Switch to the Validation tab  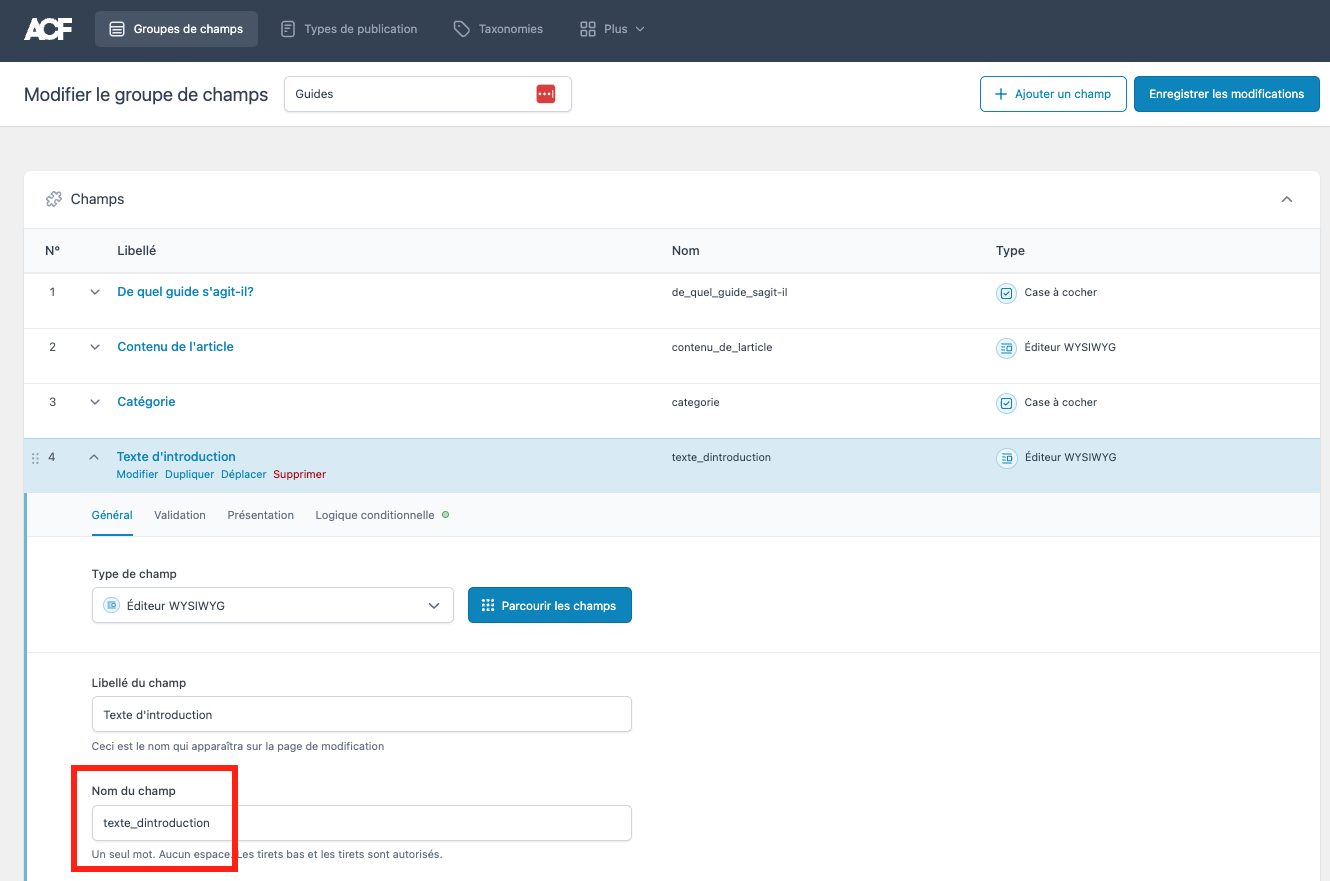pos(180,515)
